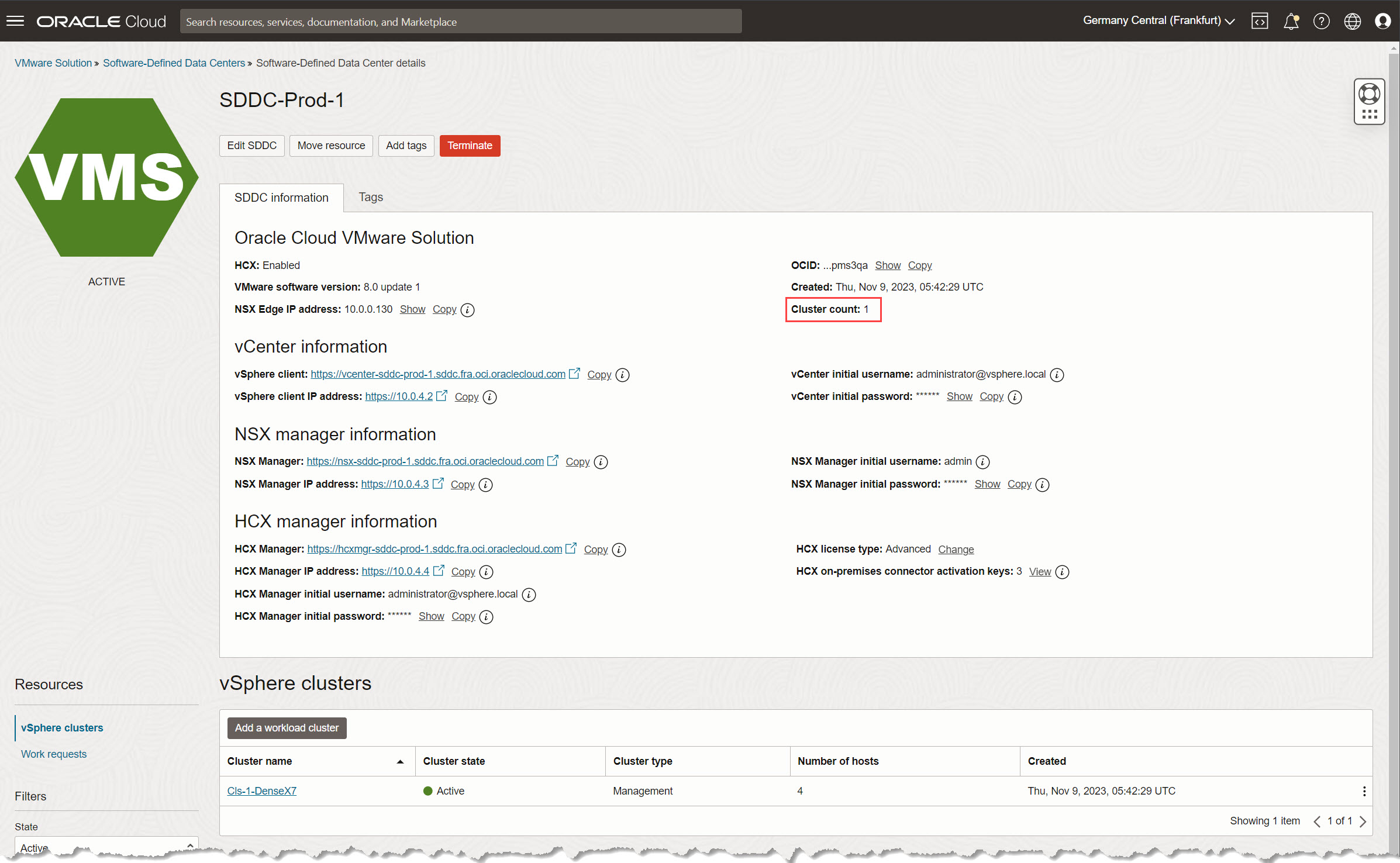Open the support lifebuoy widget

pos(1369,94)
